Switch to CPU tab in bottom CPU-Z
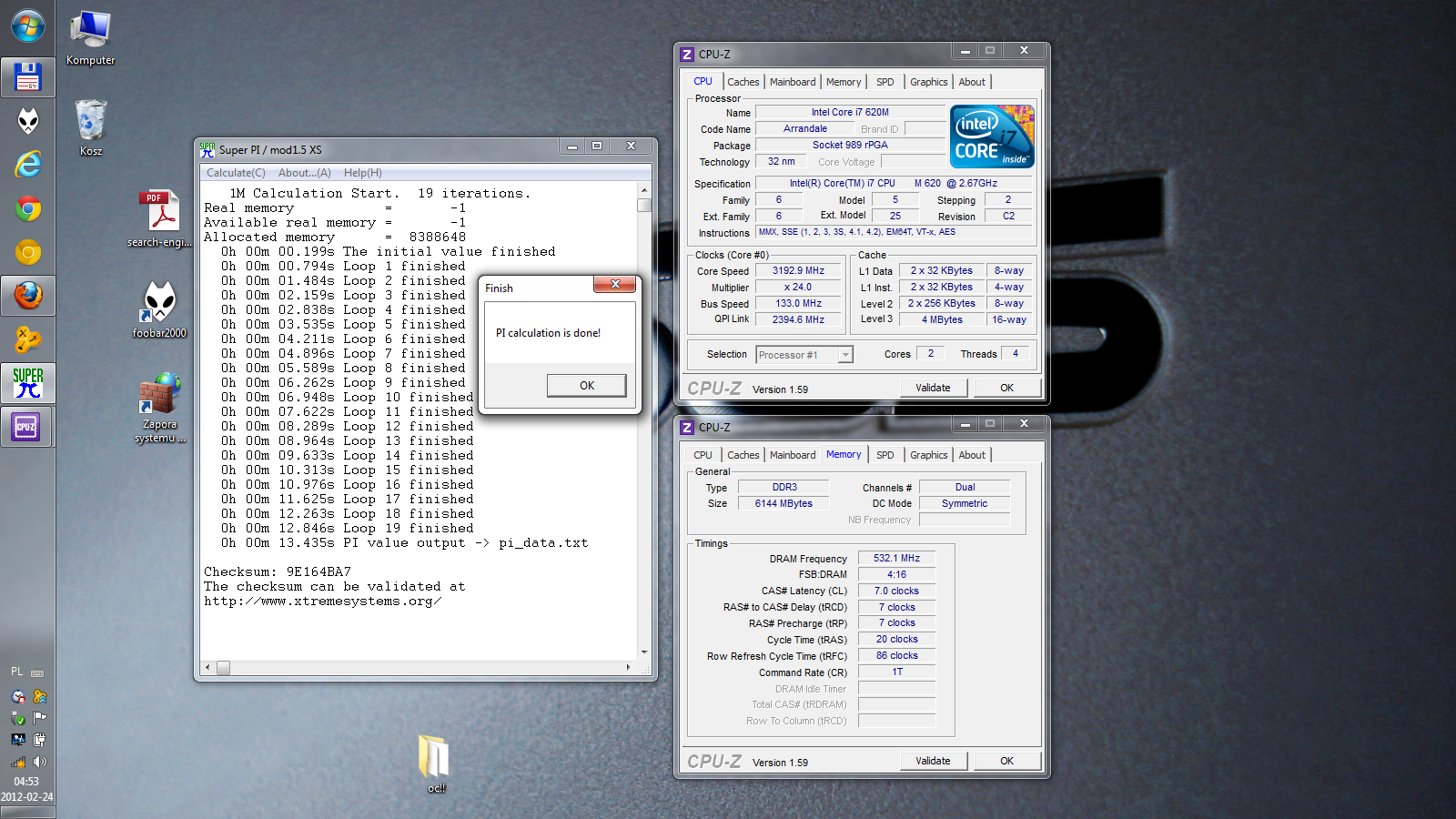1456x819 pixels. pos(703,455)
